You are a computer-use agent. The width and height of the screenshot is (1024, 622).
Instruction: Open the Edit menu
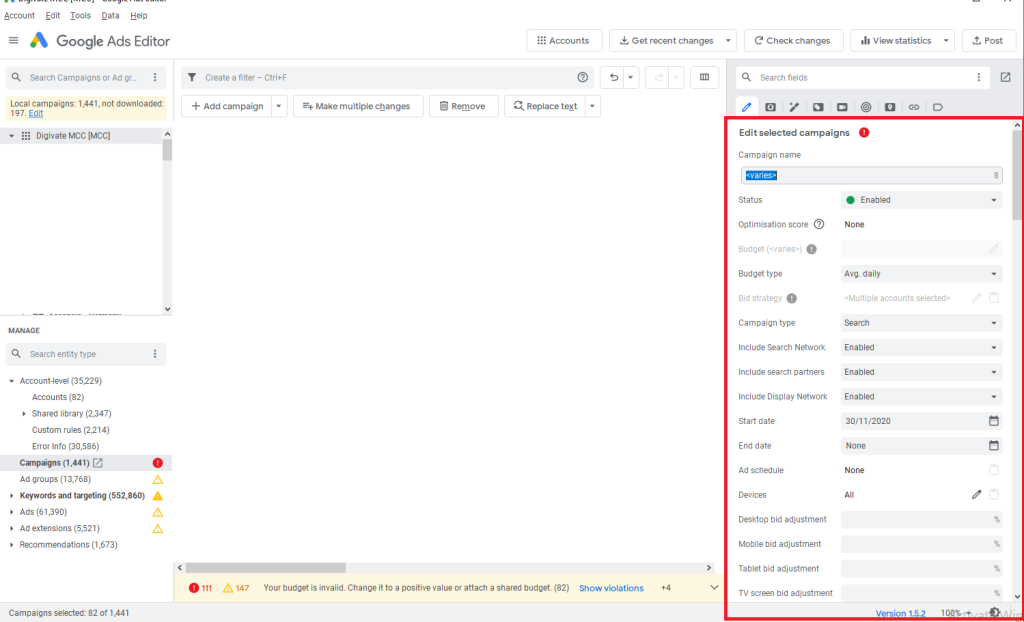click(x=53, y=15)
